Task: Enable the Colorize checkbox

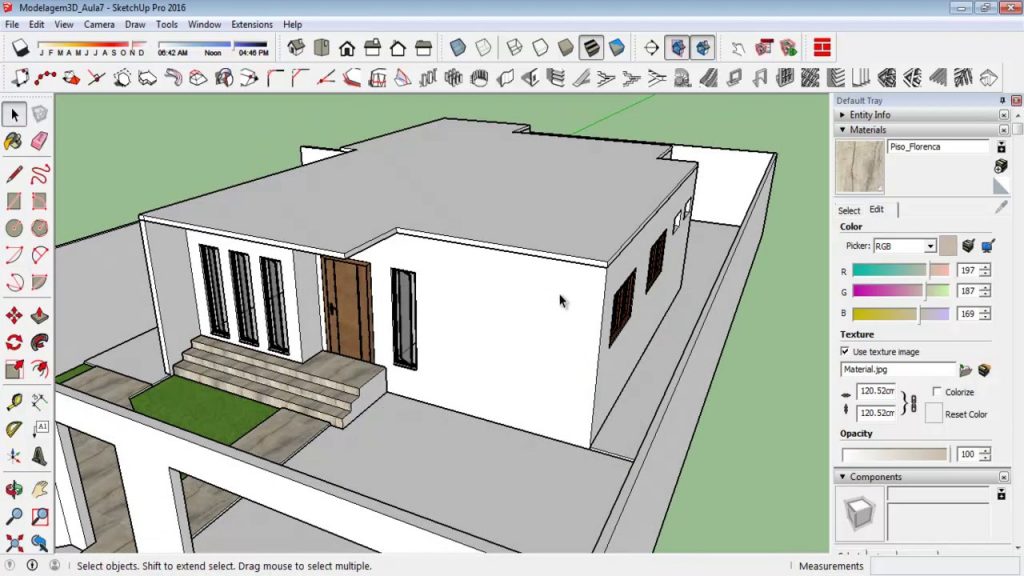Action: [936, 392]
